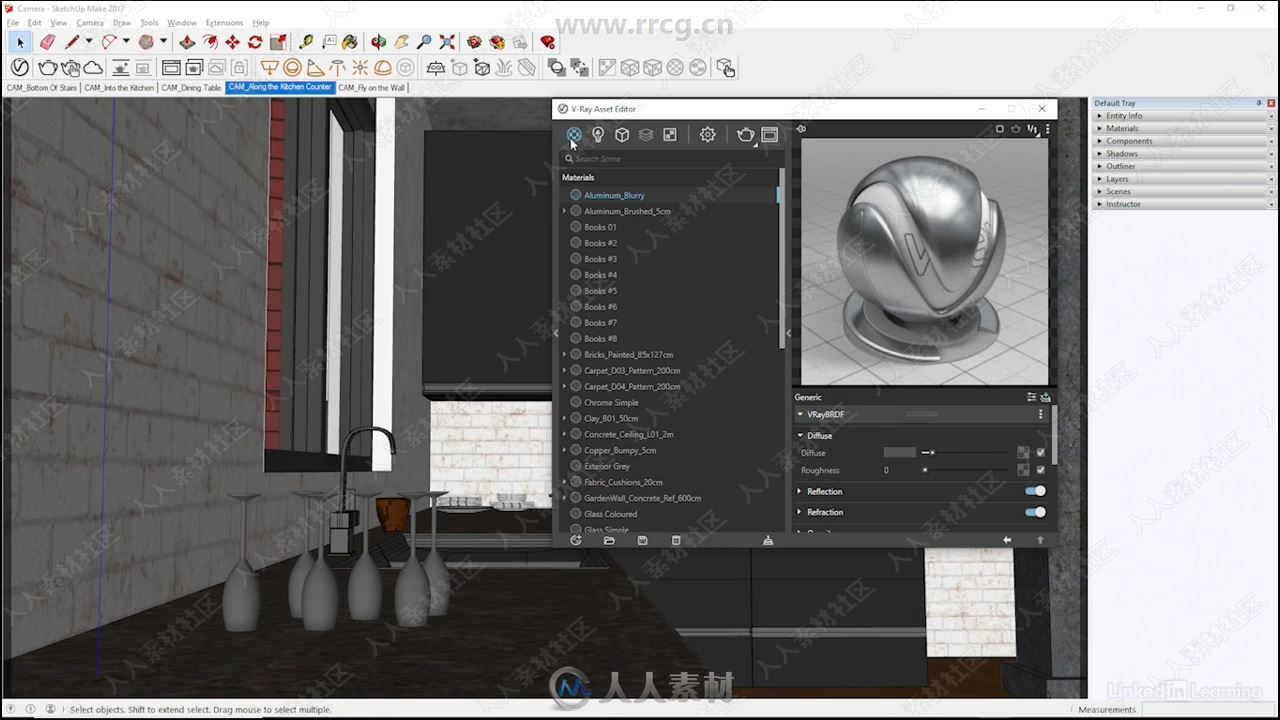The width and height of the screenshot is (1280, 720).
Task: Save material to file icon
Action: 642,540
